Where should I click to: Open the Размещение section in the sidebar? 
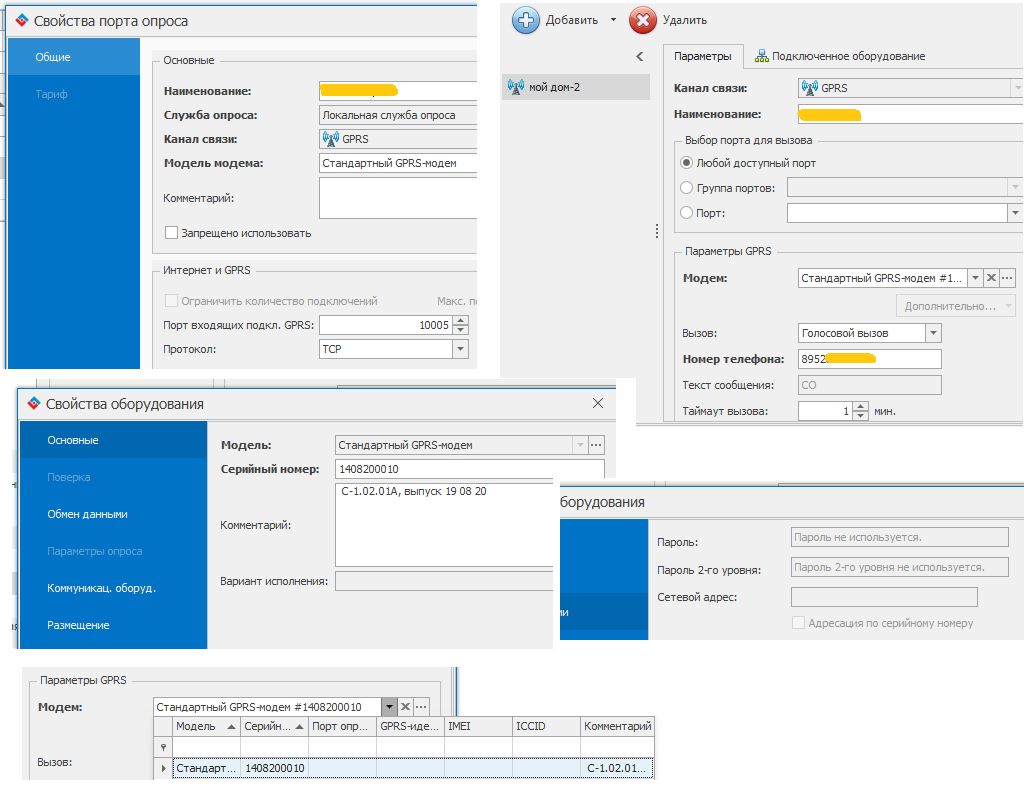coord(78,625)
